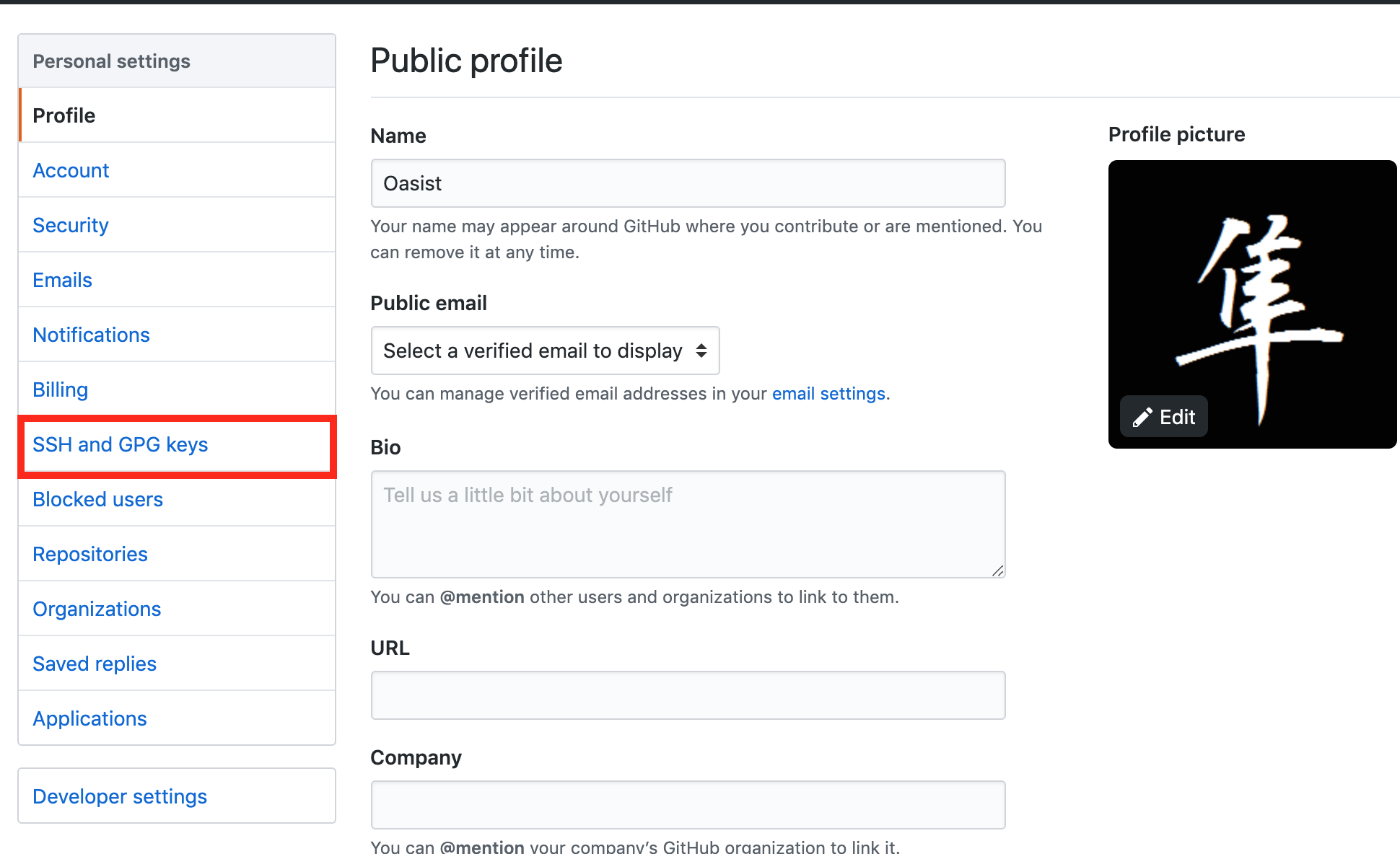View the Billing settings page
1400x854 pixels.
(60, 389)
